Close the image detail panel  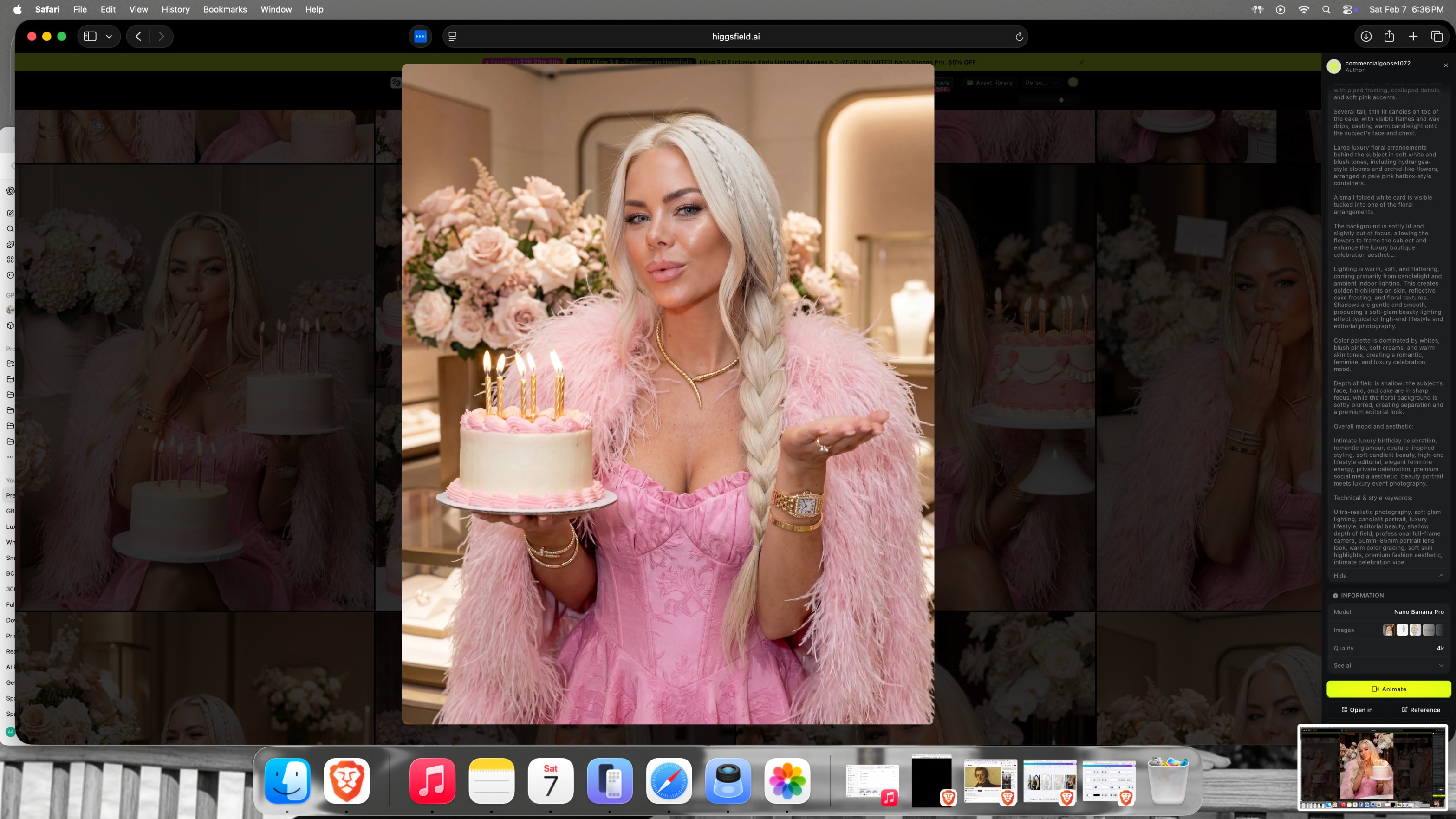[1446, 65]
